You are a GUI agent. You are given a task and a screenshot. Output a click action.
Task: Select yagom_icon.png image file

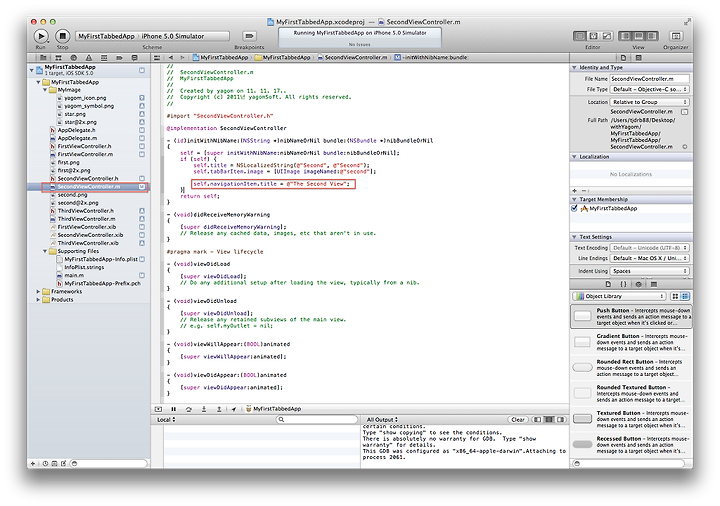[x=85, y=98]
